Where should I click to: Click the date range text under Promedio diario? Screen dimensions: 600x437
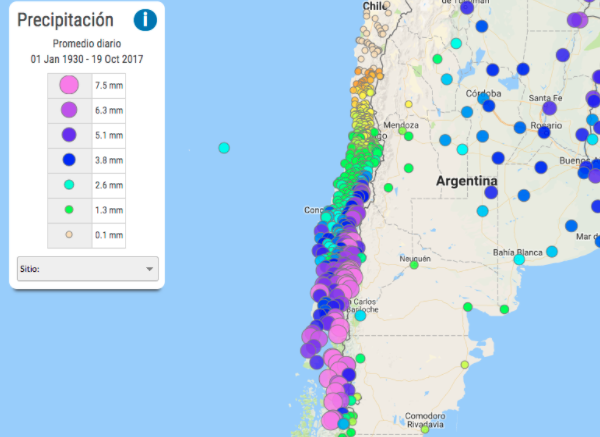click(x=87, y=60)
